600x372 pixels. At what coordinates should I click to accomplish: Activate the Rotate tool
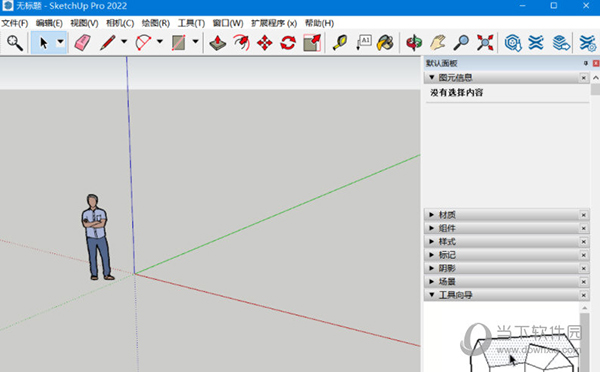[288, 42]
